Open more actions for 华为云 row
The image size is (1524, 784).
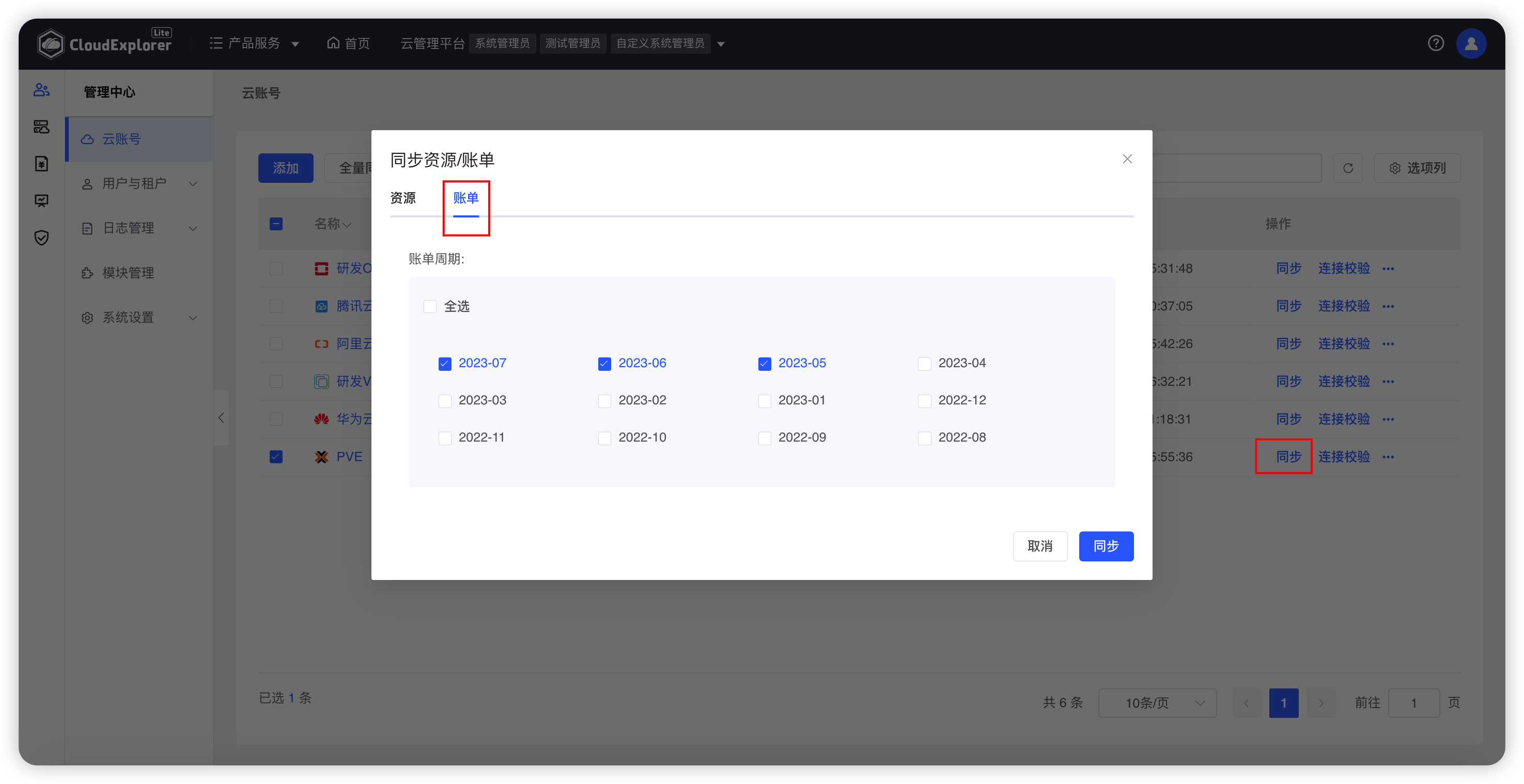click(1389, 419)
